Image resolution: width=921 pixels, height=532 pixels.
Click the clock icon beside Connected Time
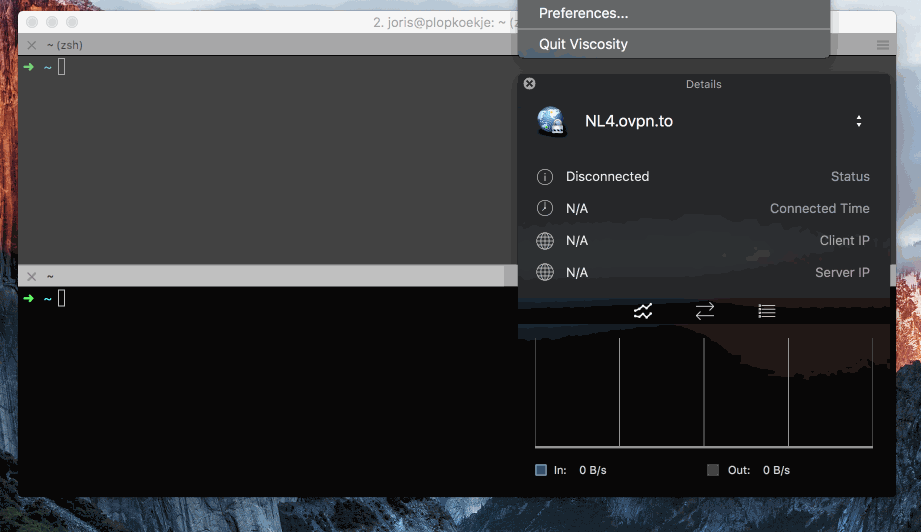(x=544, y=208)
